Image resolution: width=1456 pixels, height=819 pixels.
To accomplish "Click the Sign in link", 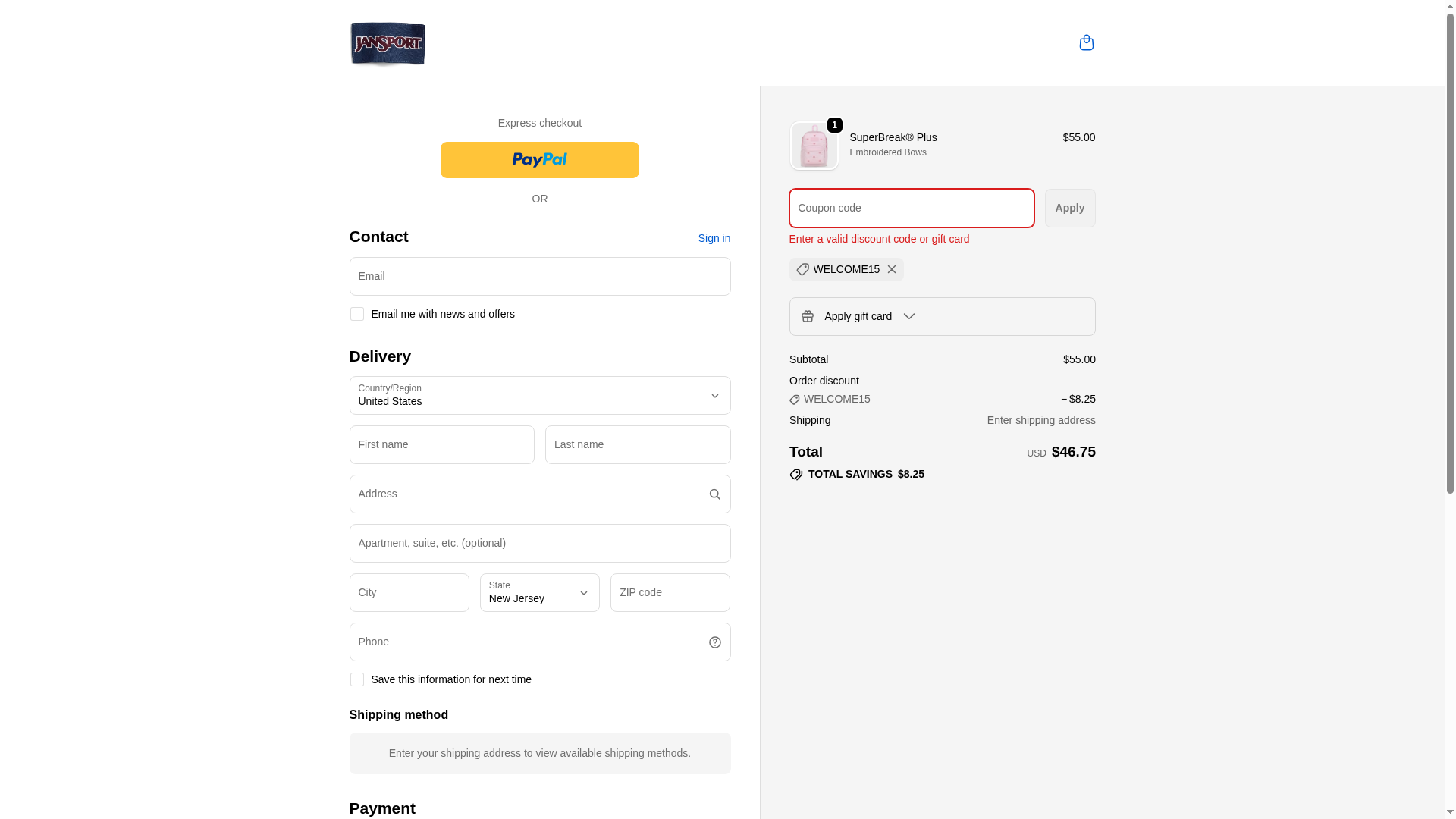I will click(x=714, y=238).
